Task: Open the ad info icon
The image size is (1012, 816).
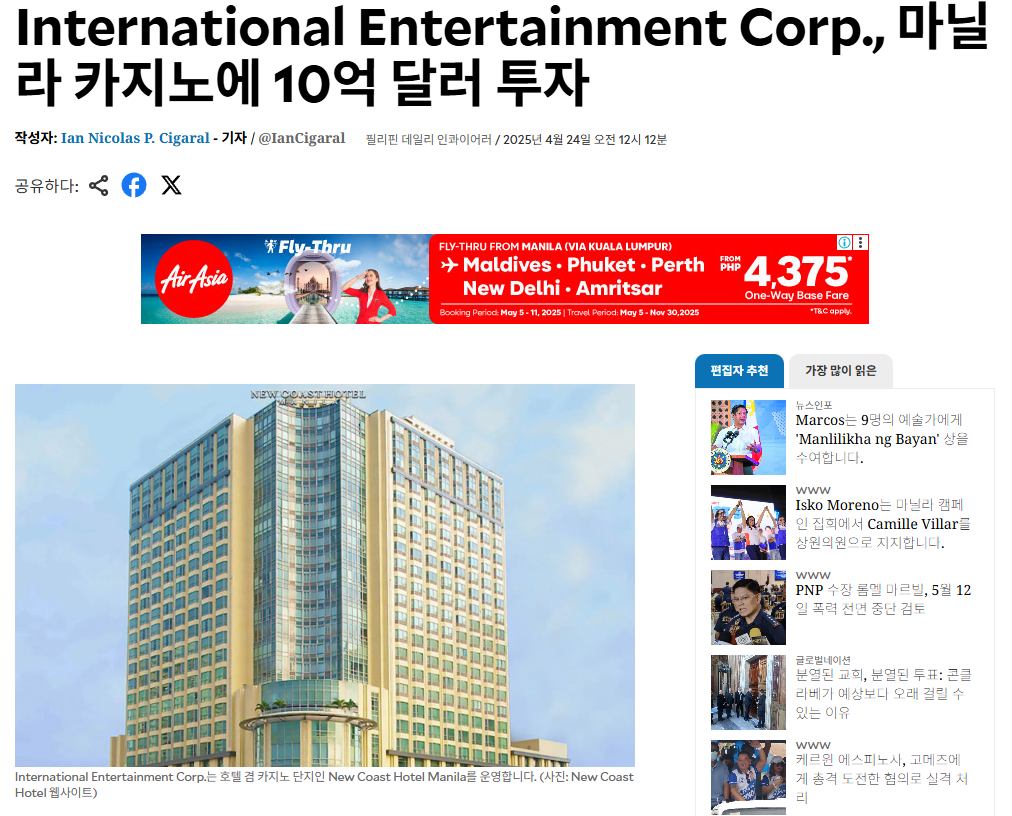Action: [x=844, y=242]
